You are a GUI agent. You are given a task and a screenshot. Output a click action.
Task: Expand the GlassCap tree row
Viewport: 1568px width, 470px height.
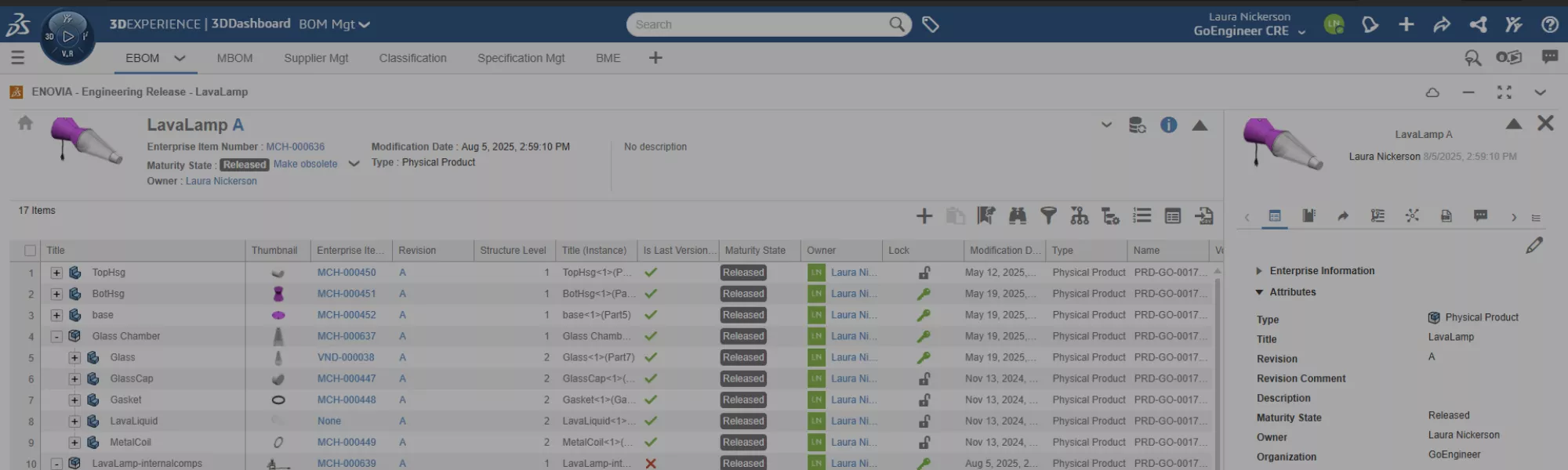[x=74, y=378]
